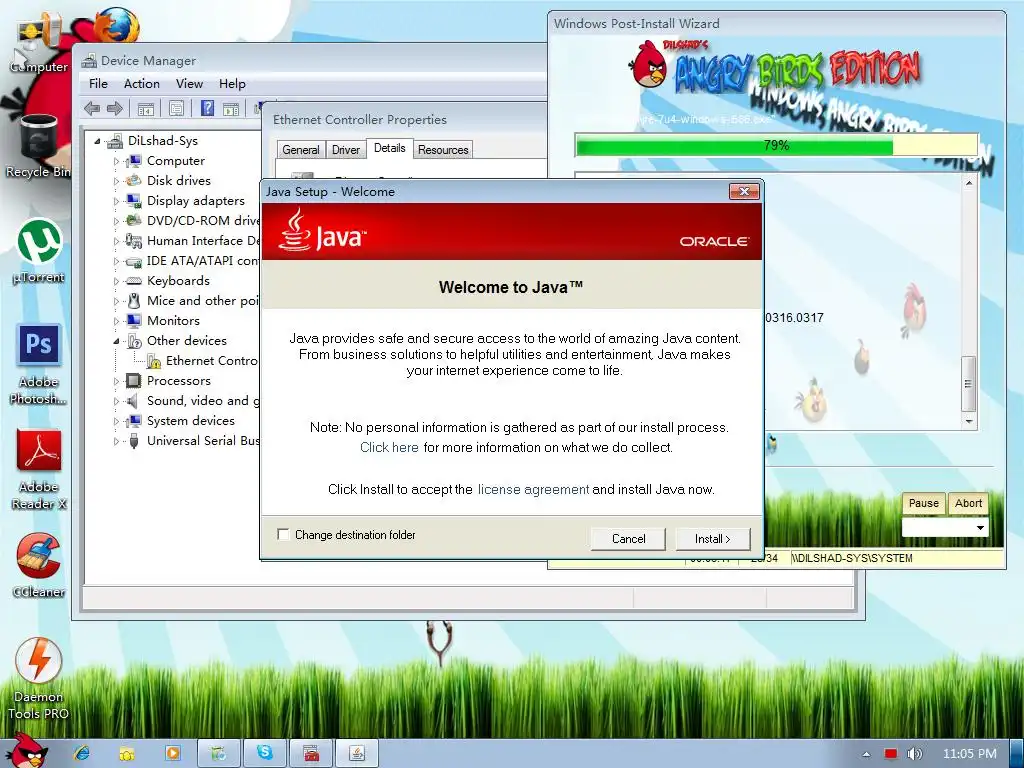Click the 11:05 PM taskbar clock
Image resolution: width=1024 pixels, height=768 pixels.
970,754
